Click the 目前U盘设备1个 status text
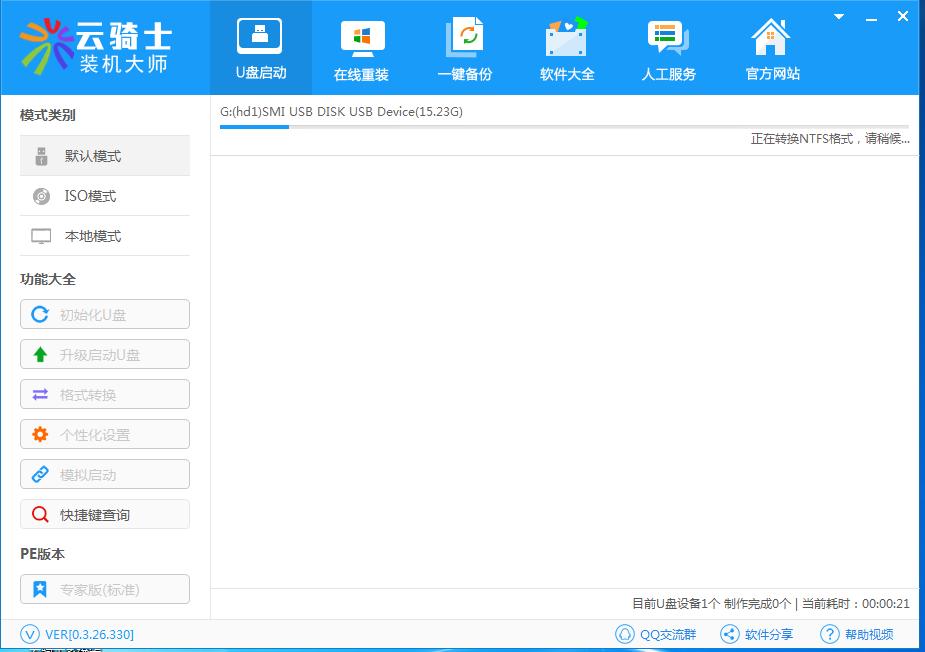The height and width of the screenshot is (652, 925). coord(676,604)
